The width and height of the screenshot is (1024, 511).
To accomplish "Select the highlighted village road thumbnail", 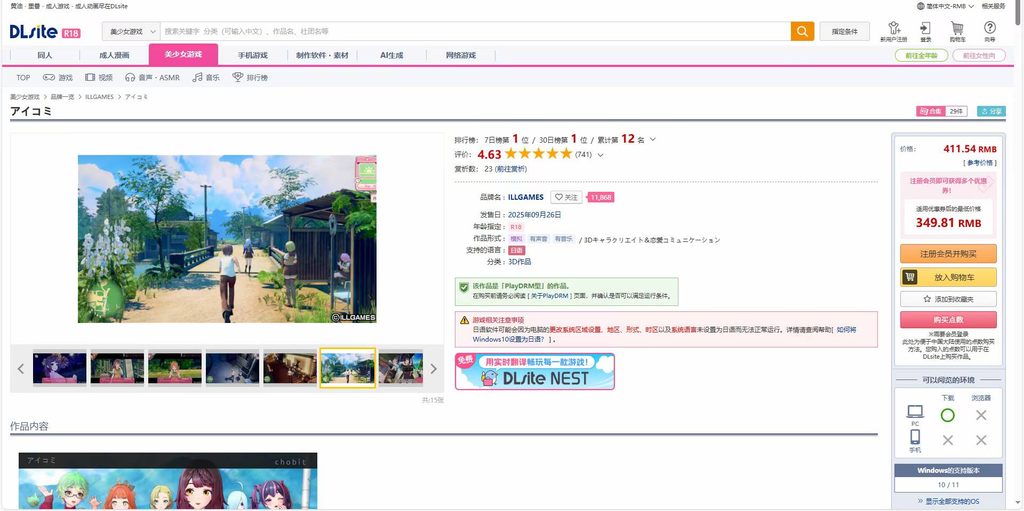I will 347,368.
